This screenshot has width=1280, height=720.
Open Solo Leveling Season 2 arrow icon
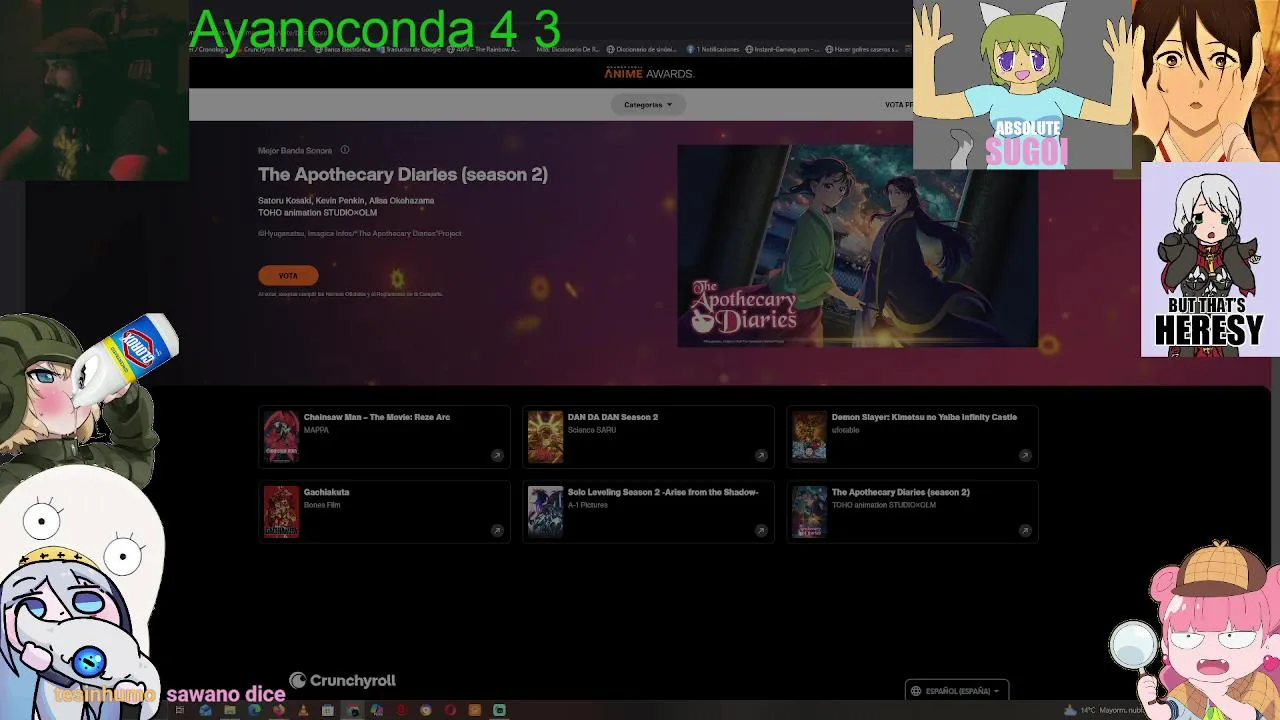[761, 530]
